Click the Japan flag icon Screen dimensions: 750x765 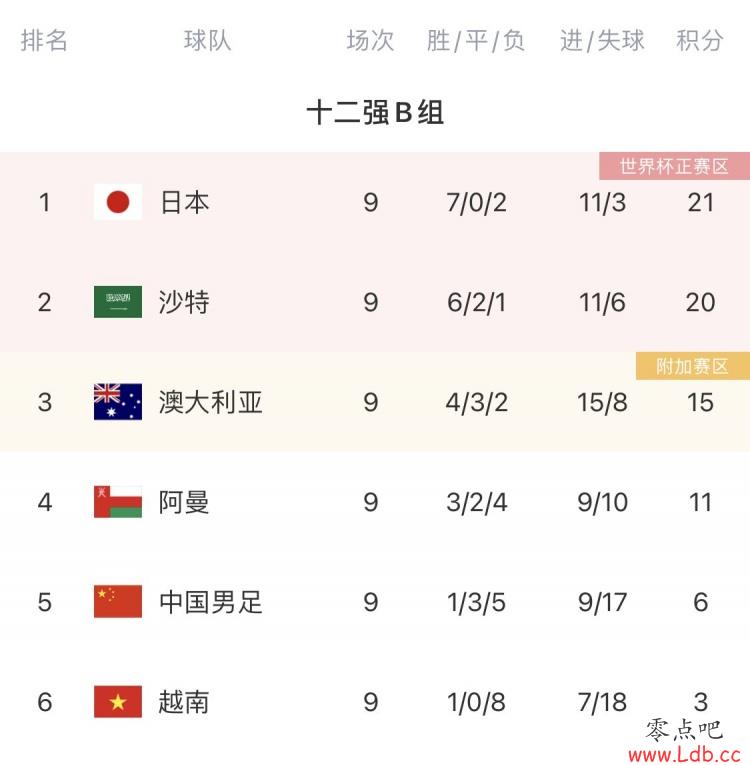coord(118,202)
